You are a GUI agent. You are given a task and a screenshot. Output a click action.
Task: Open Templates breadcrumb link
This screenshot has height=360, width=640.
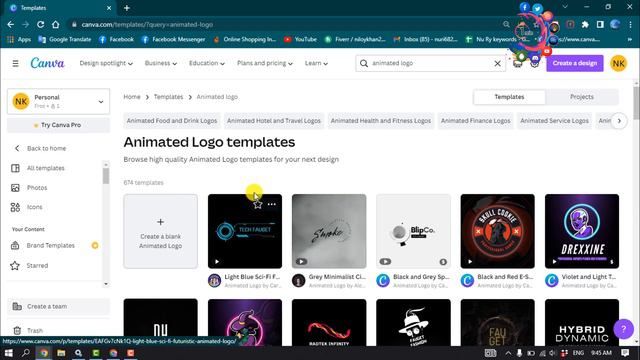[168, 97]
